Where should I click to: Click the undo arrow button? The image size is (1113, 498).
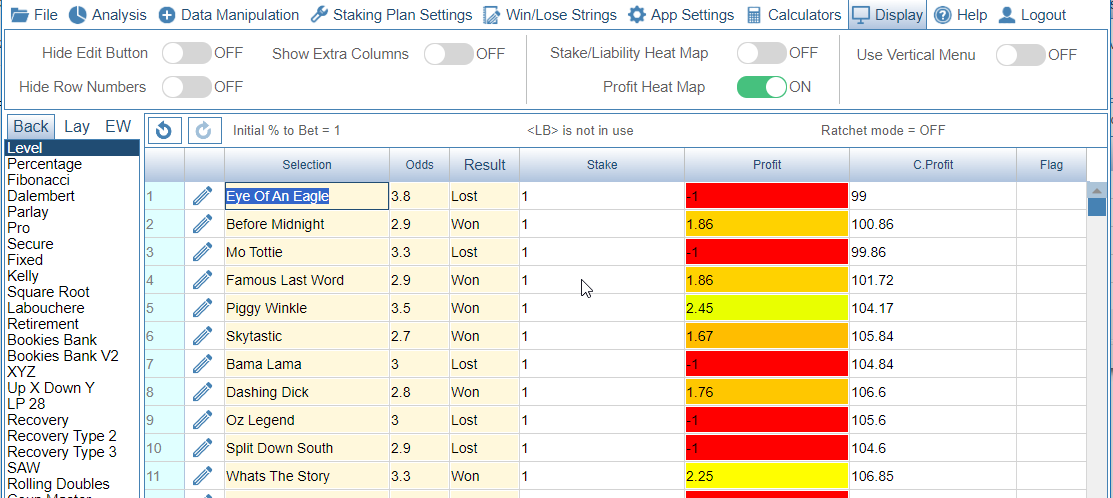tap(164, 130)
